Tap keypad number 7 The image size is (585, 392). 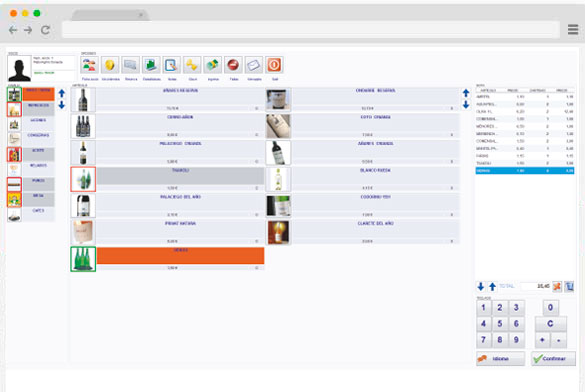483,340
